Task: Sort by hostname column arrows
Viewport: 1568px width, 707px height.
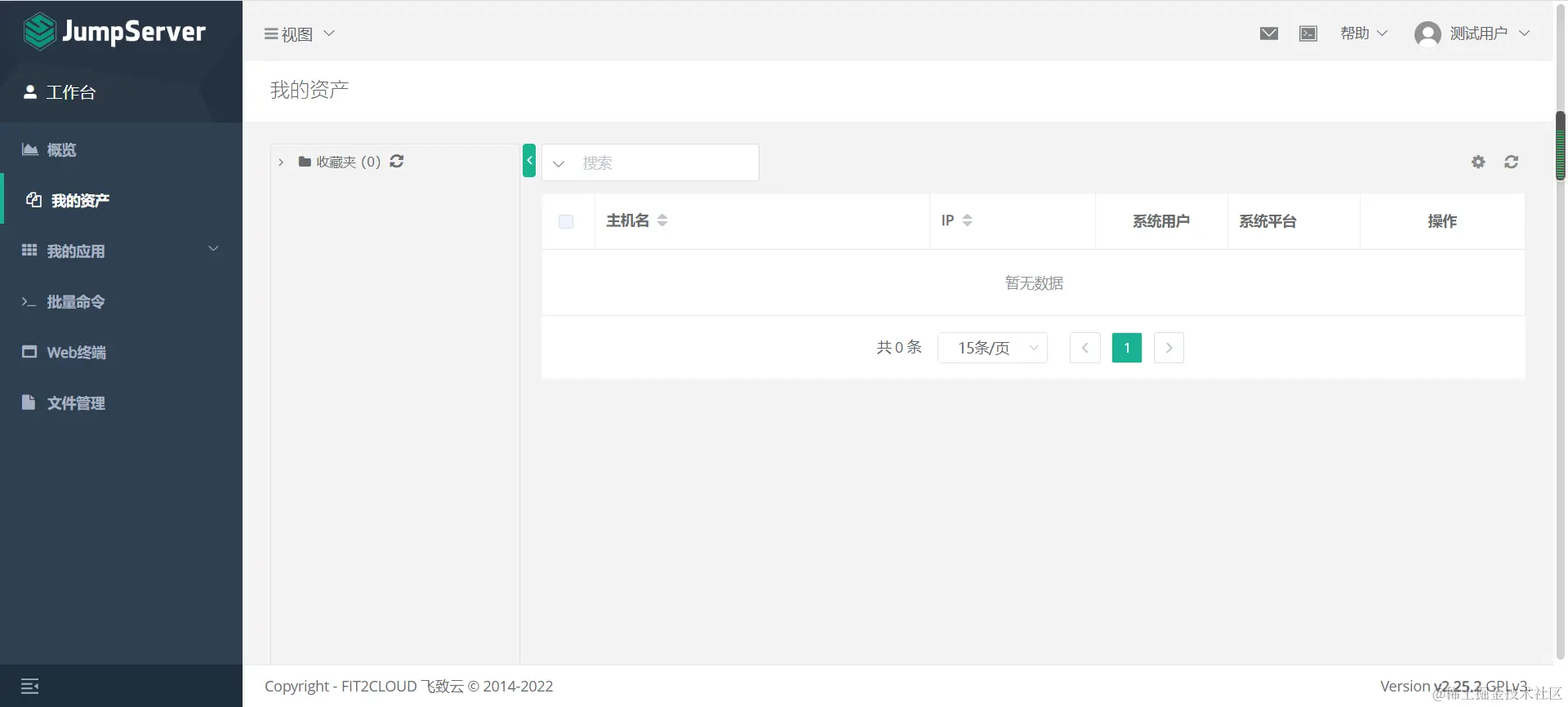Action: [x=662, y=220]
